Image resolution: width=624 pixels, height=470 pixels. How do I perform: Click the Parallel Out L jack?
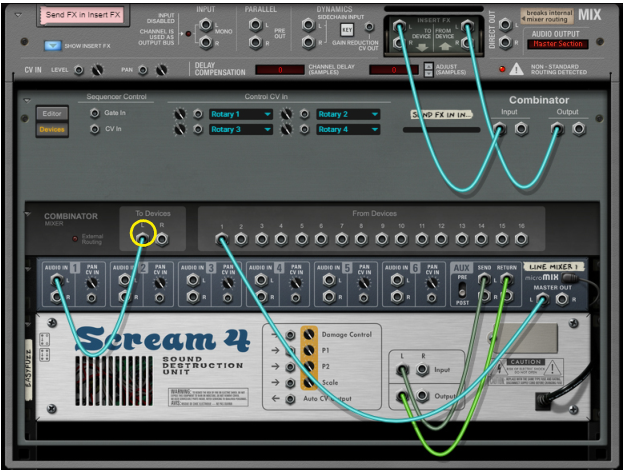(255, 25)
